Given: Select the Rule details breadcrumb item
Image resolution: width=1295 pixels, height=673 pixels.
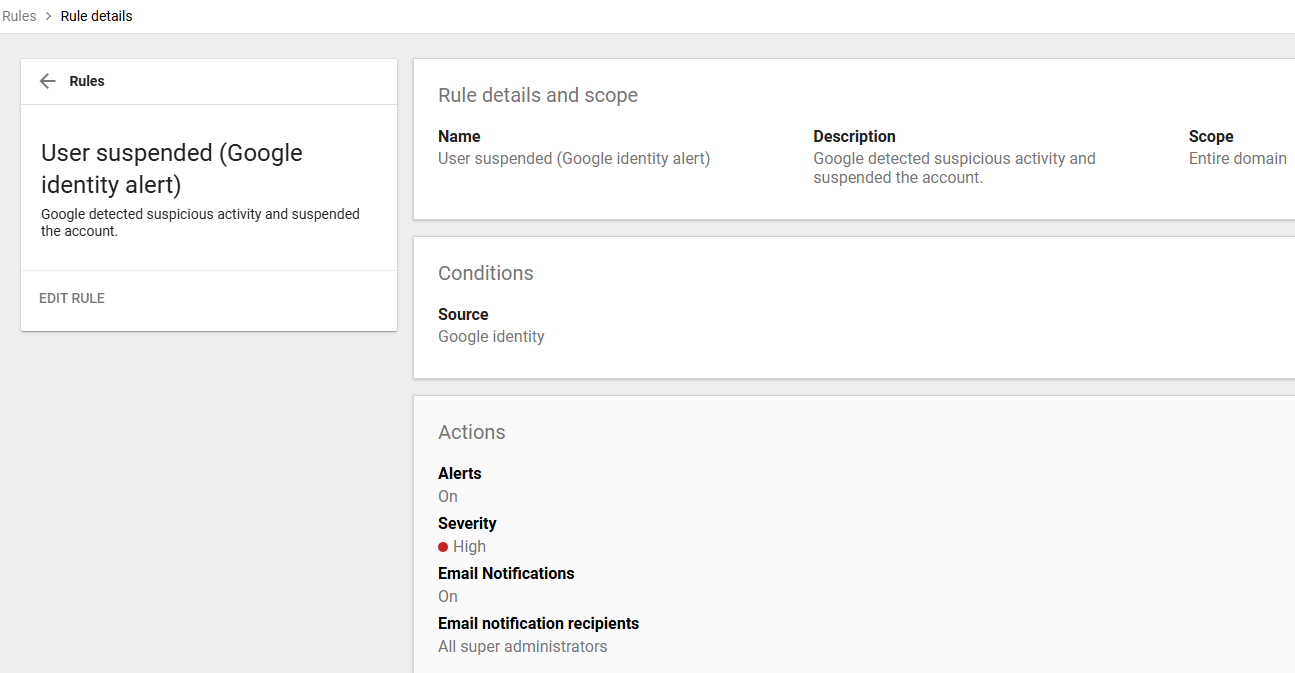Looking at the screenshot, I should click(x=96, y=16).
